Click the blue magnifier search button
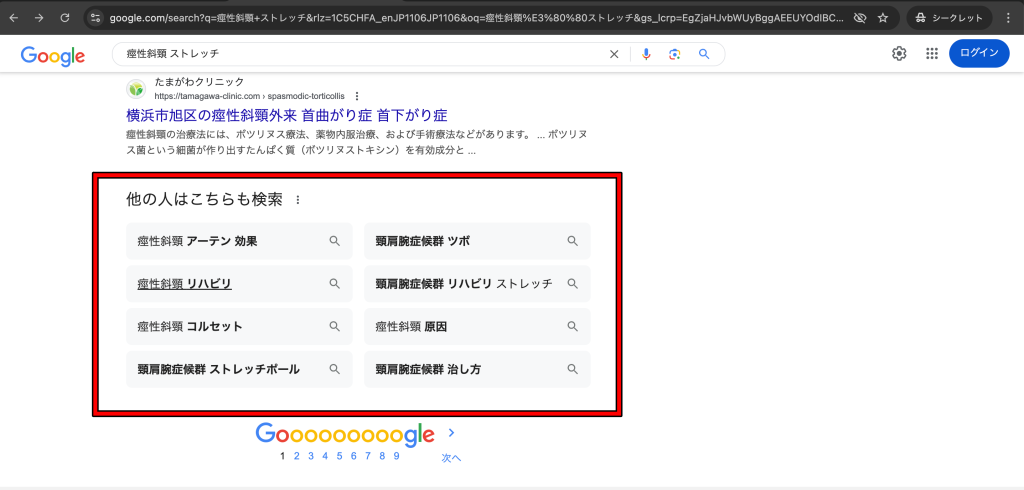This screenshot has width=1024, height=490. [704, 54]
